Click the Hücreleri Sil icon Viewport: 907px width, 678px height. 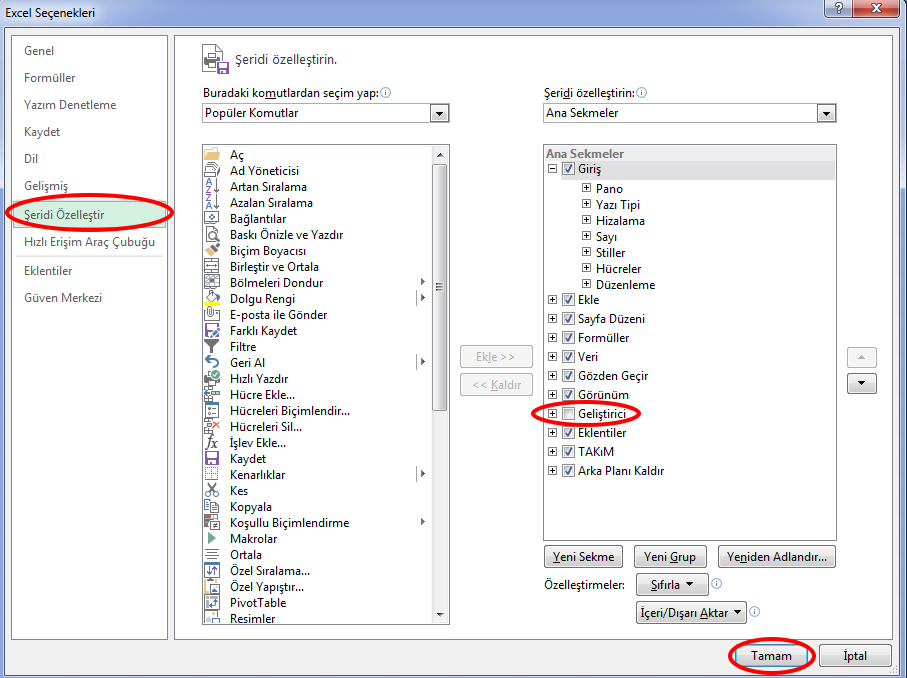click(x=212, y=426)
